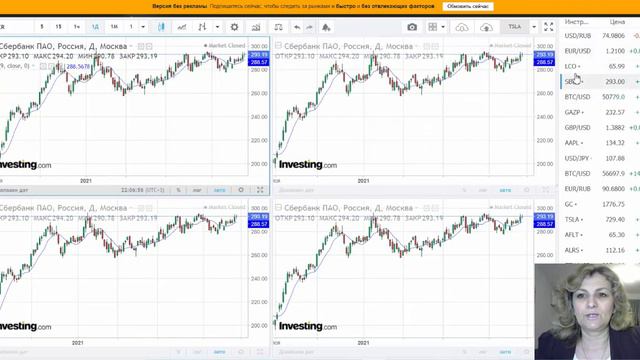This screenshot has width=640, height=360.
Task: Open settings gear in bottom-left chart footer
Action: [241, 351]
